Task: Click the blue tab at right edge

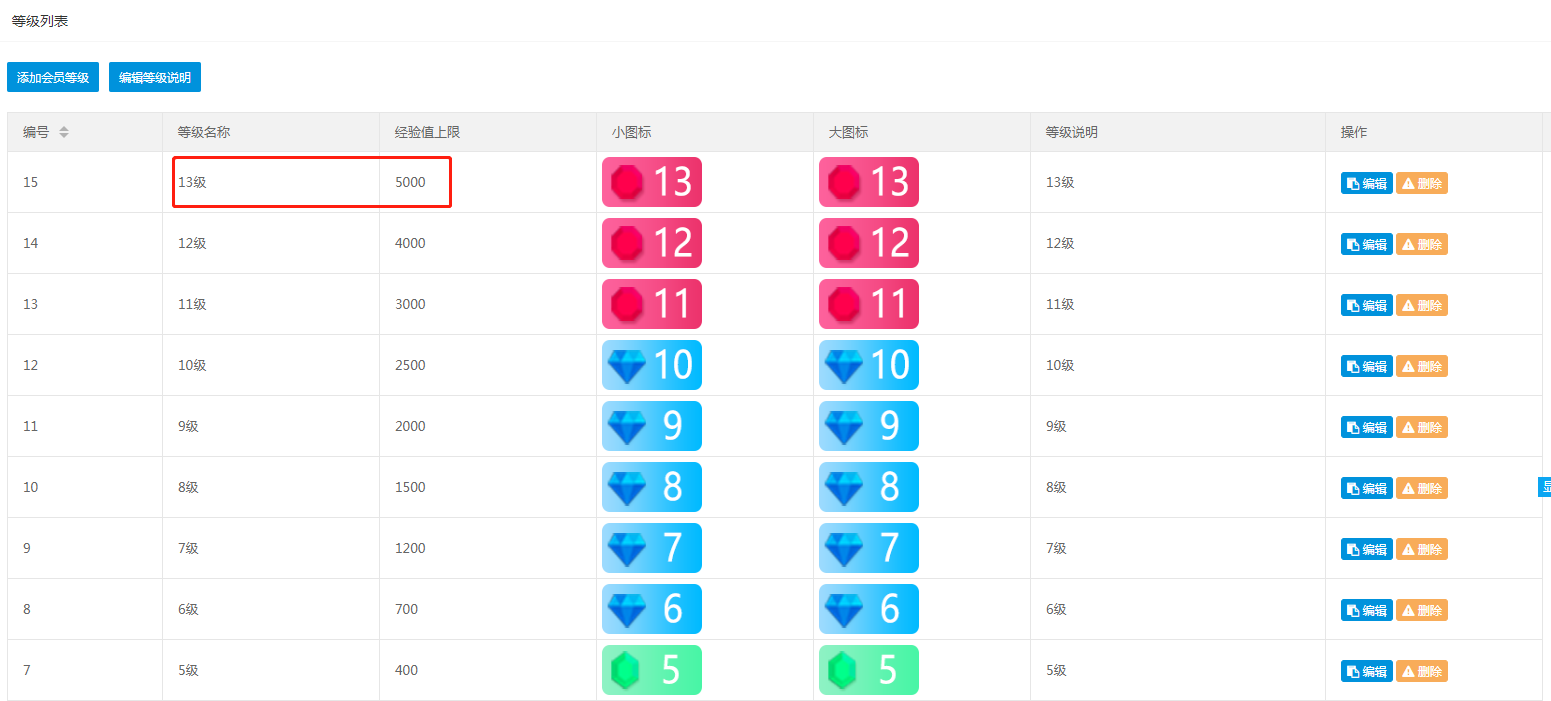Action: point(1544,487)
